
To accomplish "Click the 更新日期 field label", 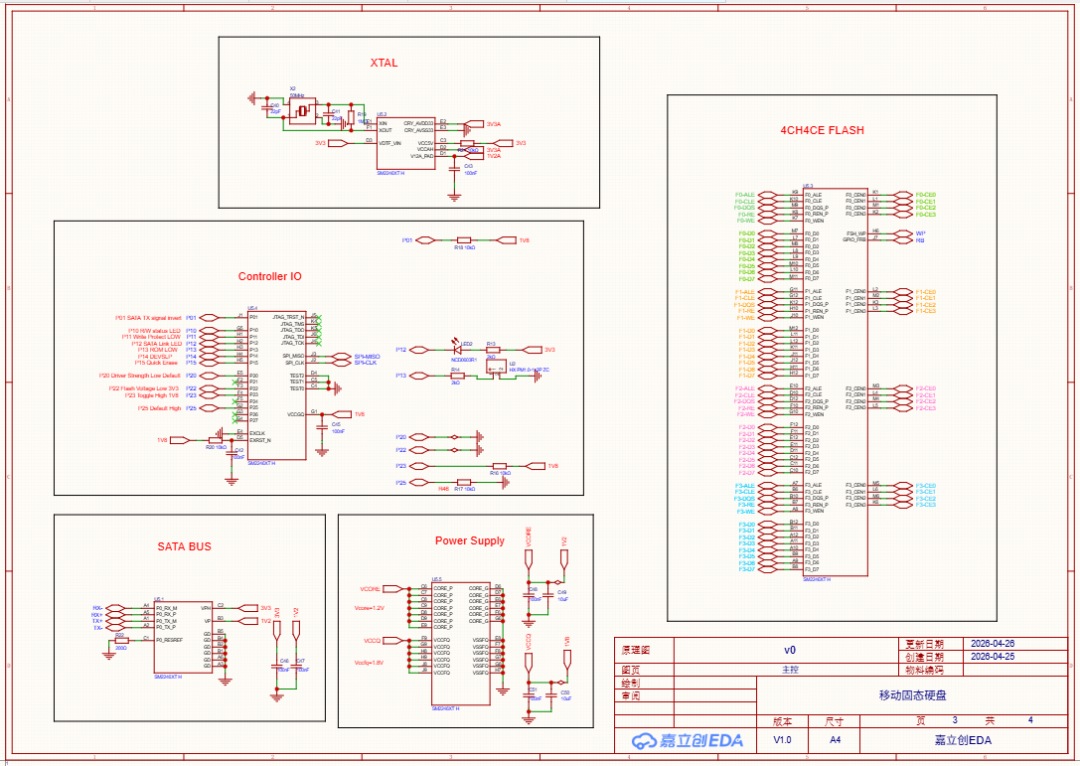I will point(924,644).
